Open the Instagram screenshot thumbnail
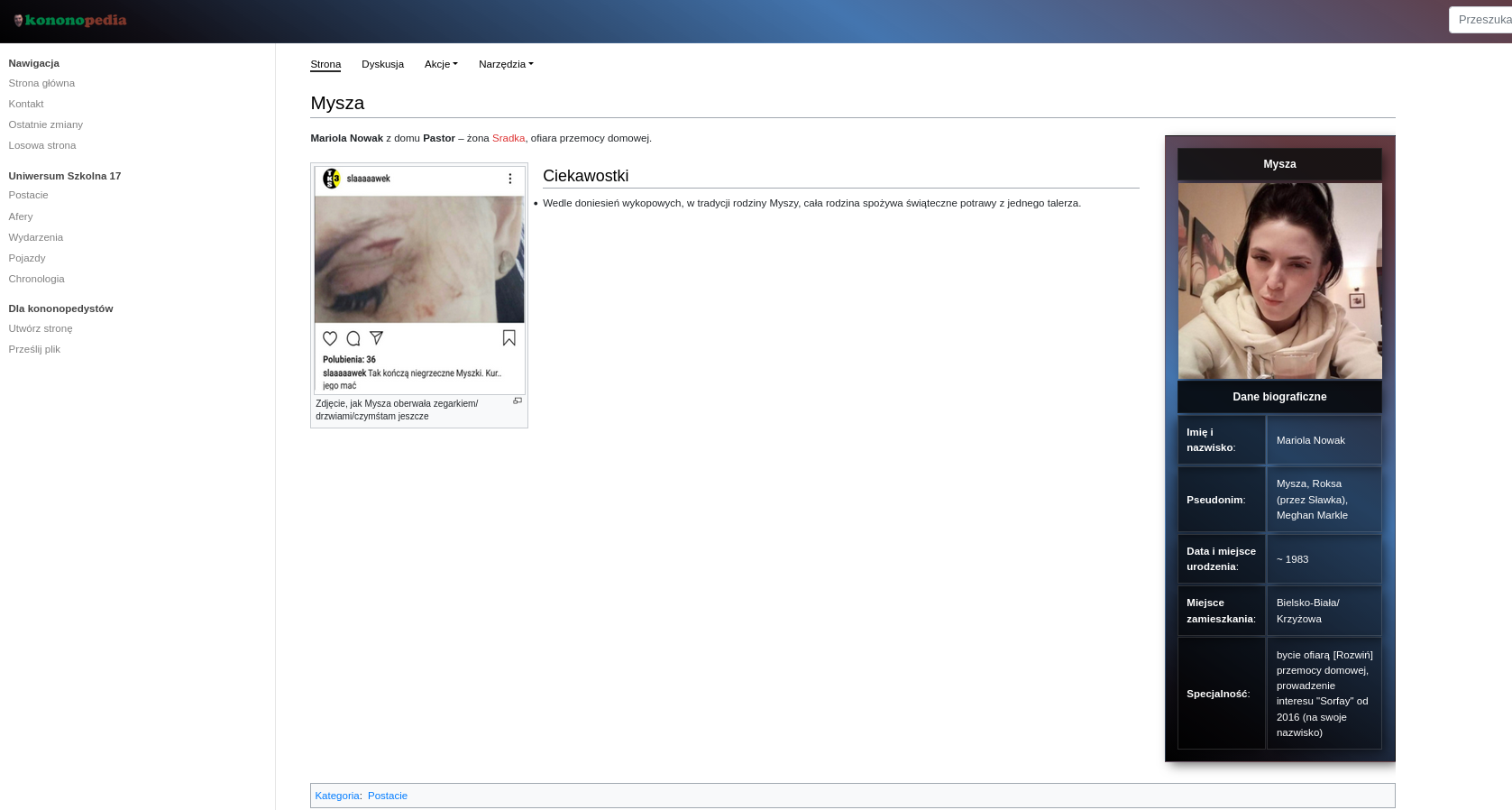1512x810 pixels. (x=419, y=280)
